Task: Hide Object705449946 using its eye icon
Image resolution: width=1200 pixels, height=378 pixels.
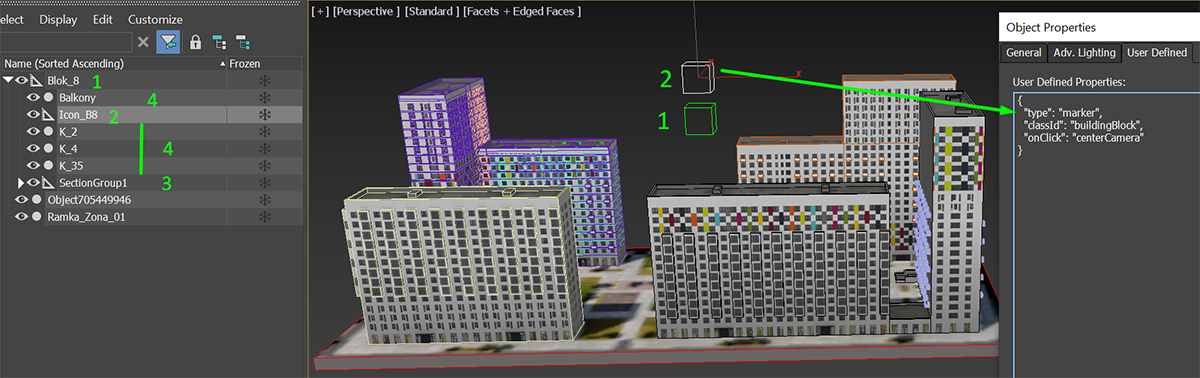Action: pos(21,200)
